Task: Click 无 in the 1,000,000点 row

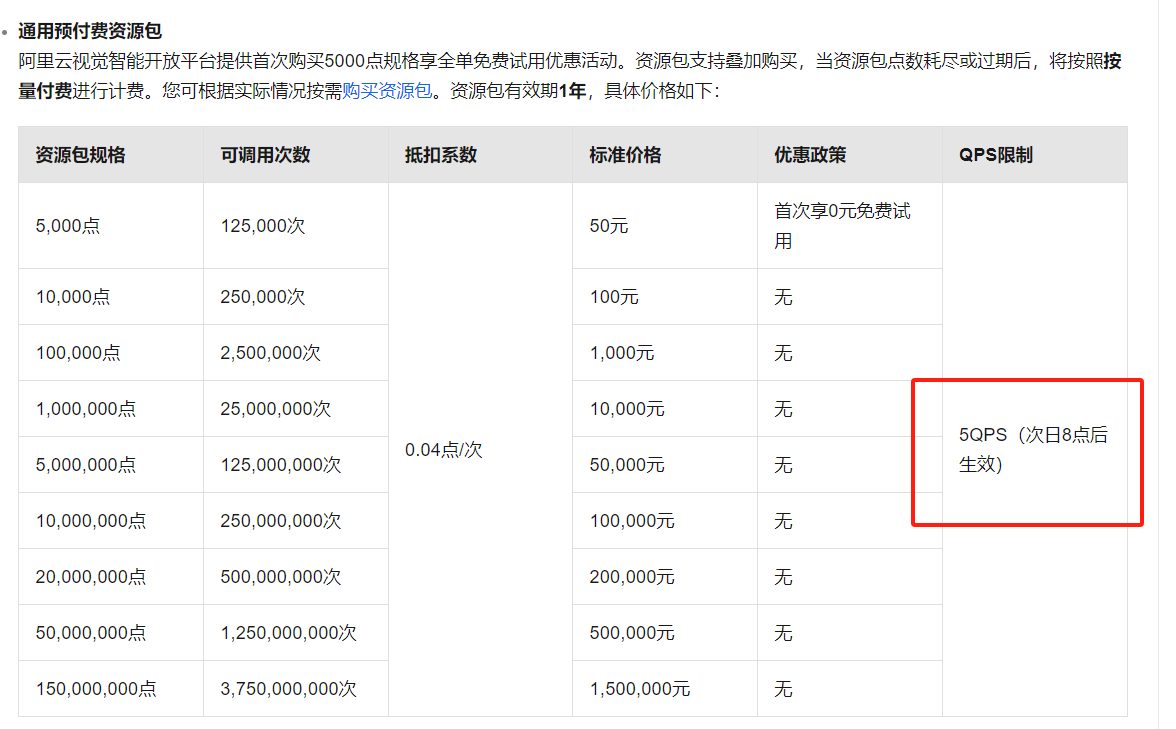Action: [783, 409]
